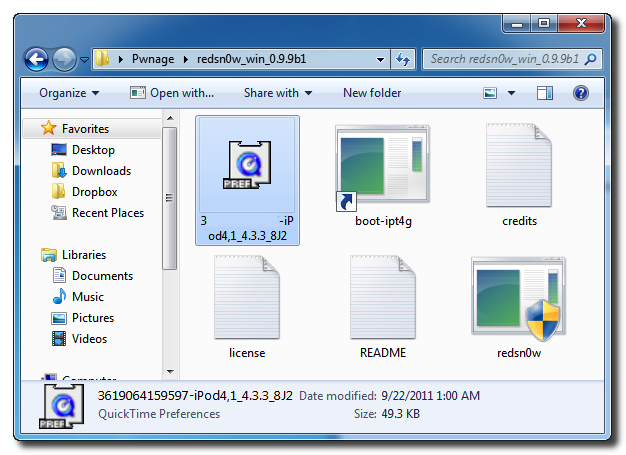
Task: Select redsn0w_win_0.9.9b1 in the address path
Action: click(252, 59)
